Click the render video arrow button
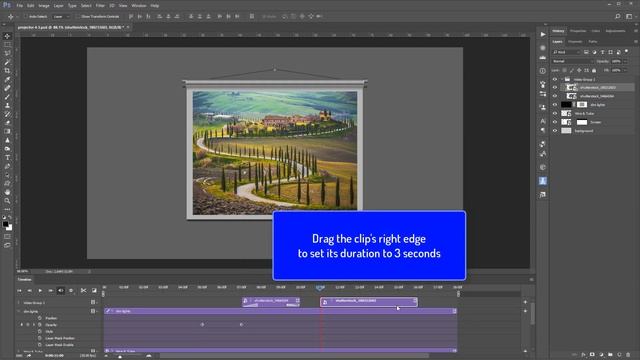This screenshot has width=640, height=360. click(29, 356)
